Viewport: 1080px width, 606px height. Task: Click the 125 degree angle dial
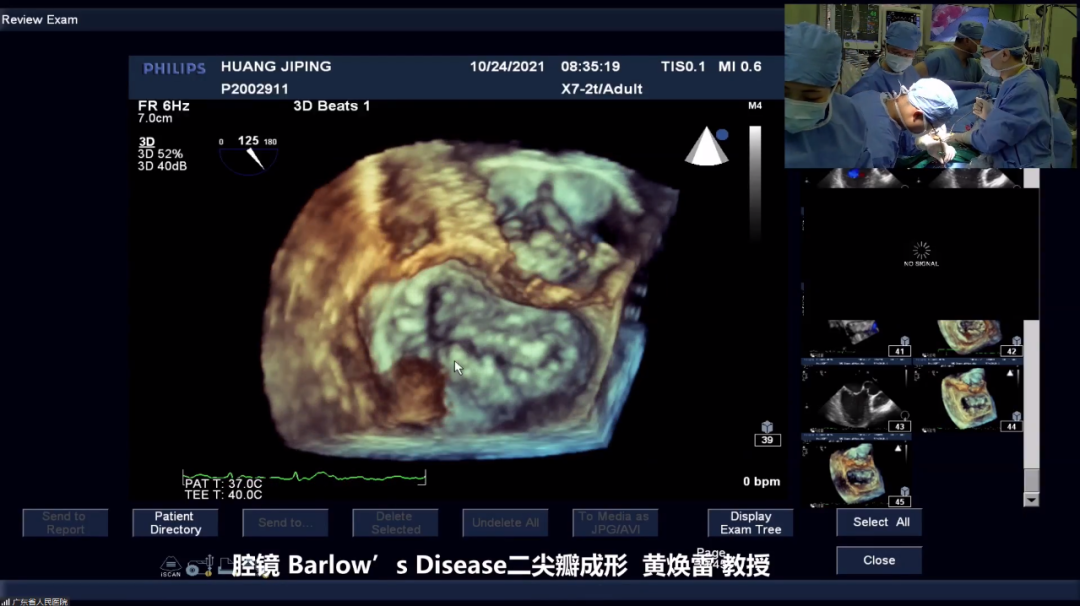point(248,154)
